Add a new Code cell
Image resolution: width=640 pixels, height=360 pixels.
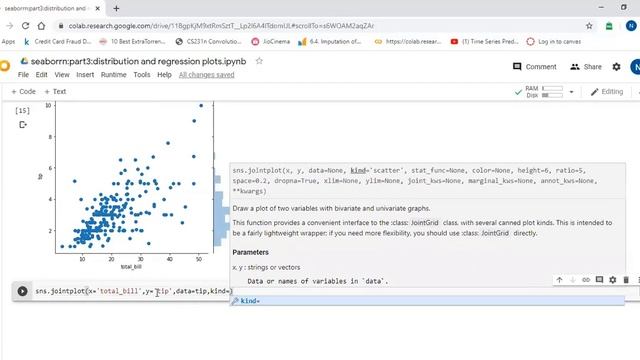[x=24, y=91]
